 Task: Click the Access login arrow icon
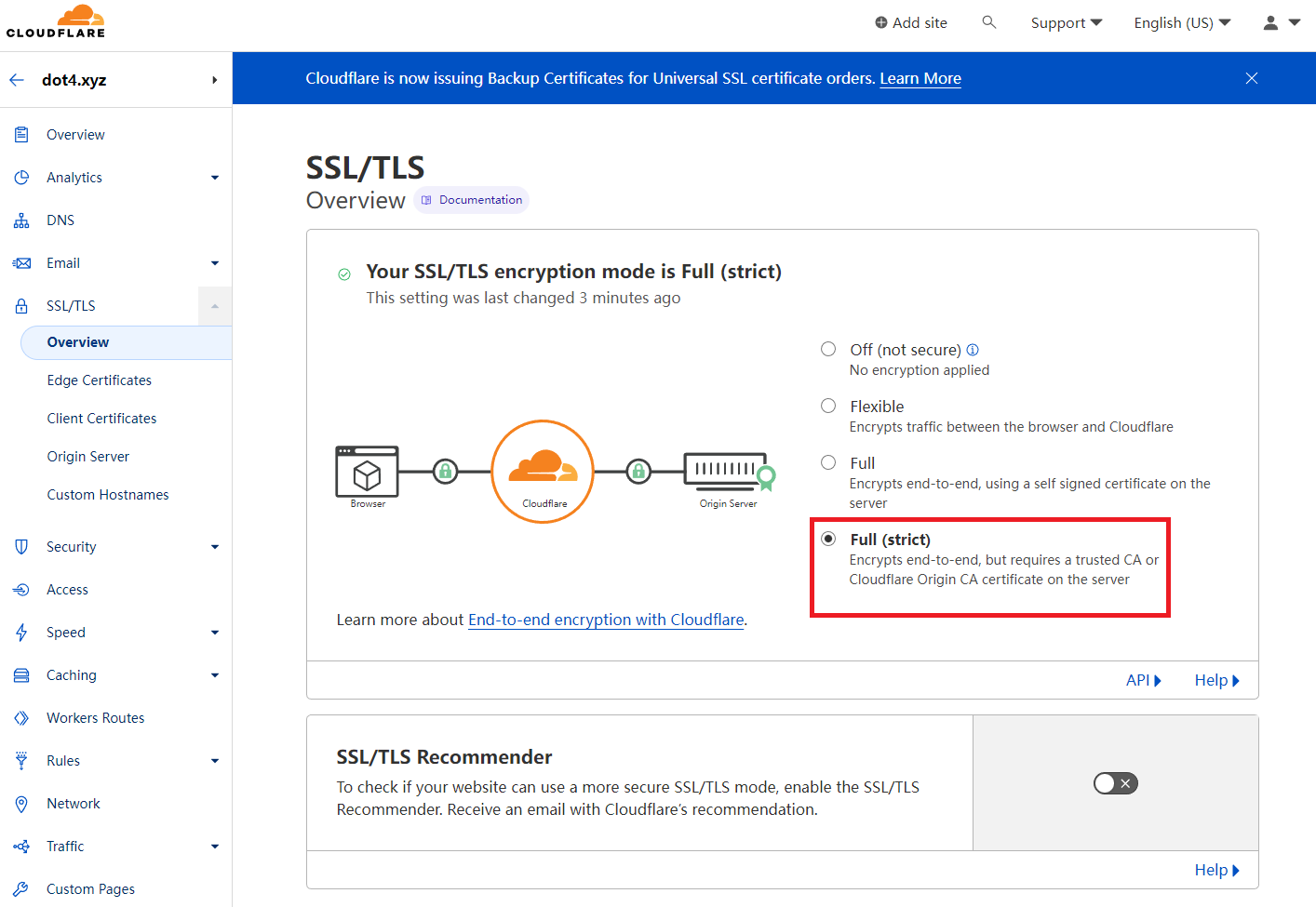coord(21,590)
